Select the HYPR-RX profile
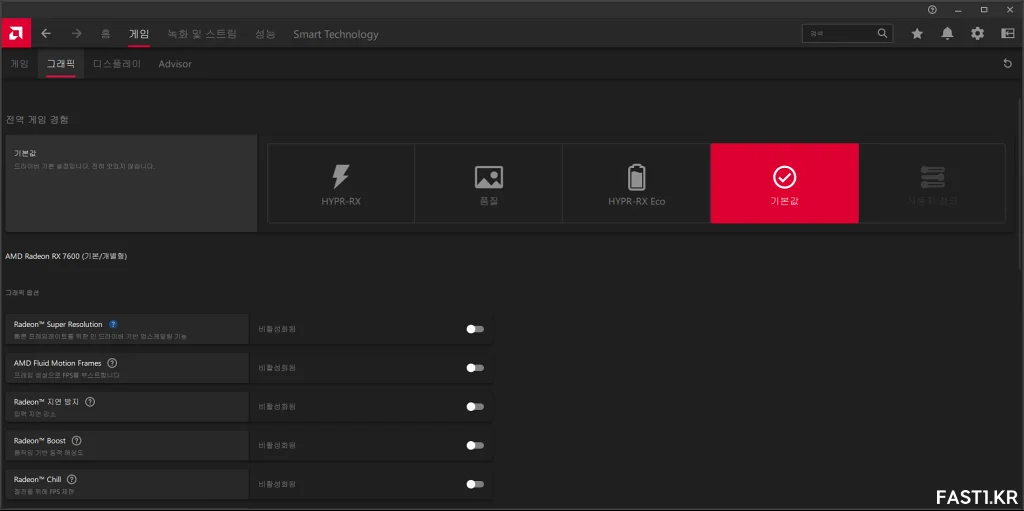This screenshot has width=1024, height=511. (x=341, y=184)
